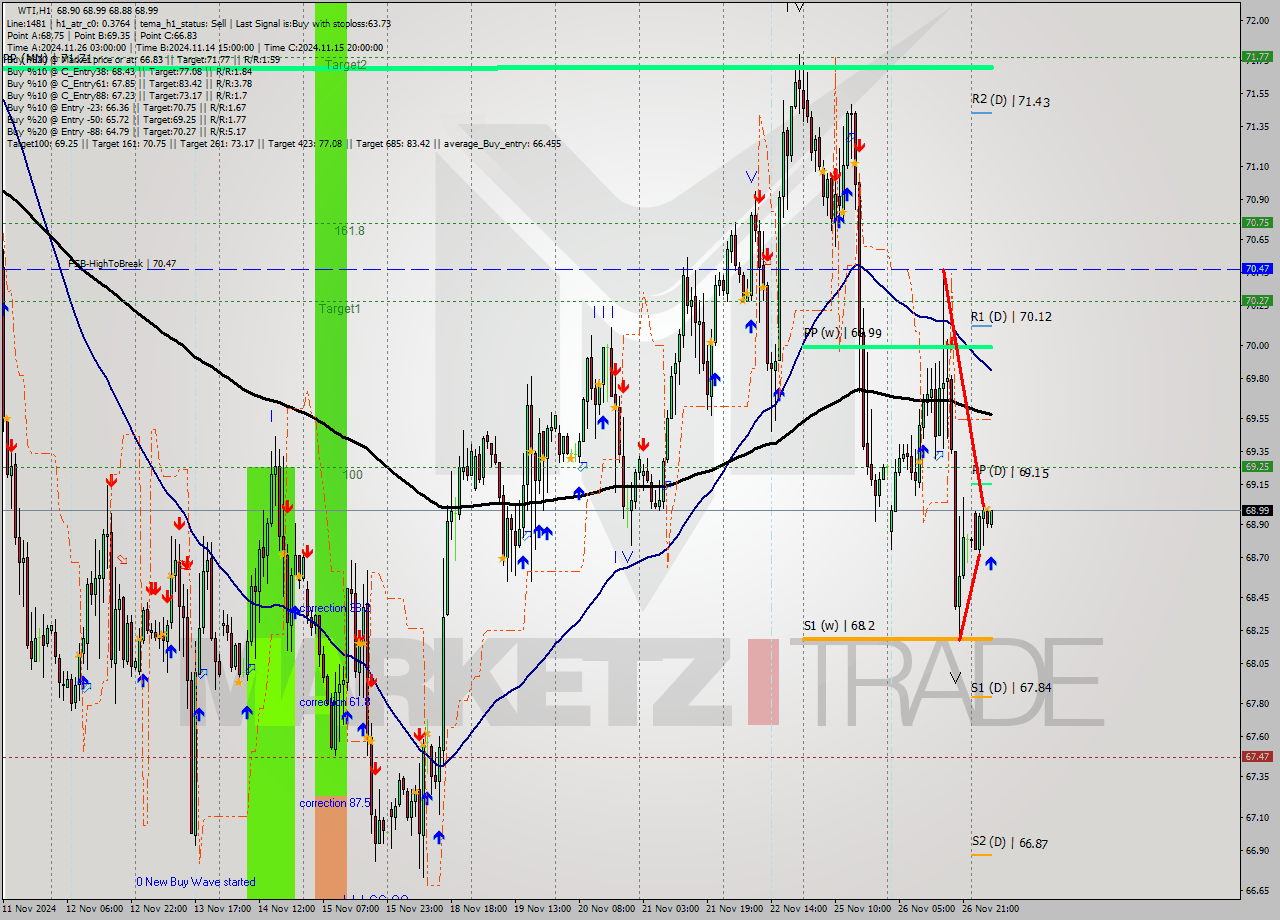Screen dimensions: 1280x920
Task: Select the 'PP (D) | 69.15' daily pivot label
Action: coord(1010,472)
